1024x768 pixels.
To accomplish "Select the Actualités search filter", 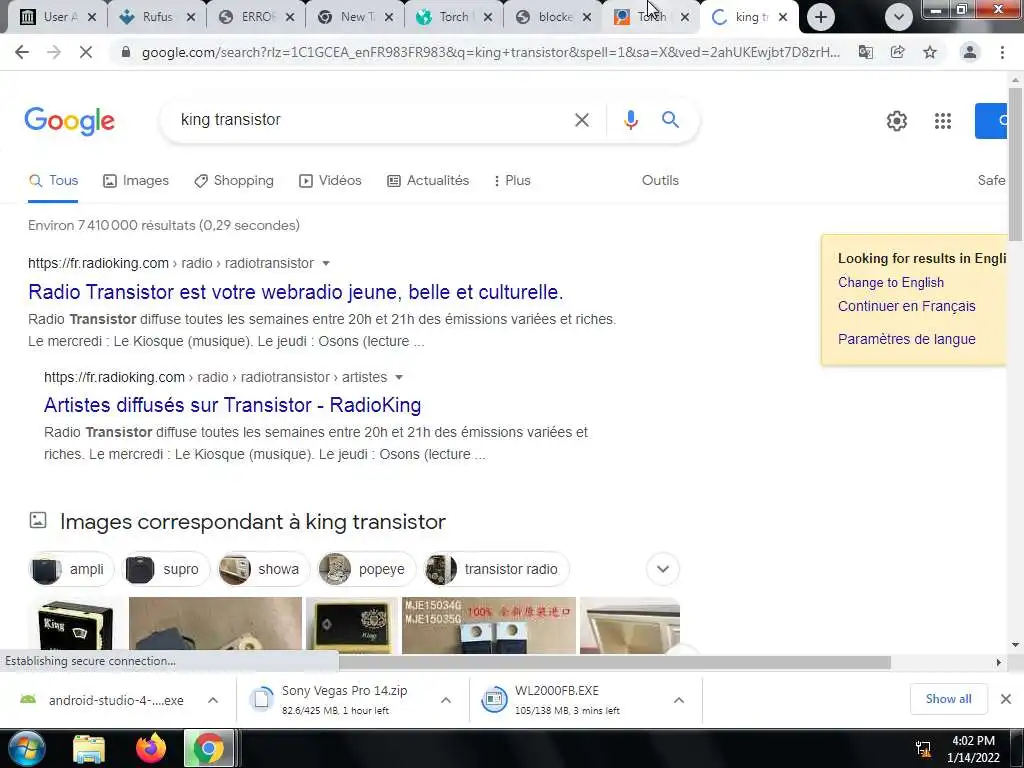I will click(x=428, y=181).
